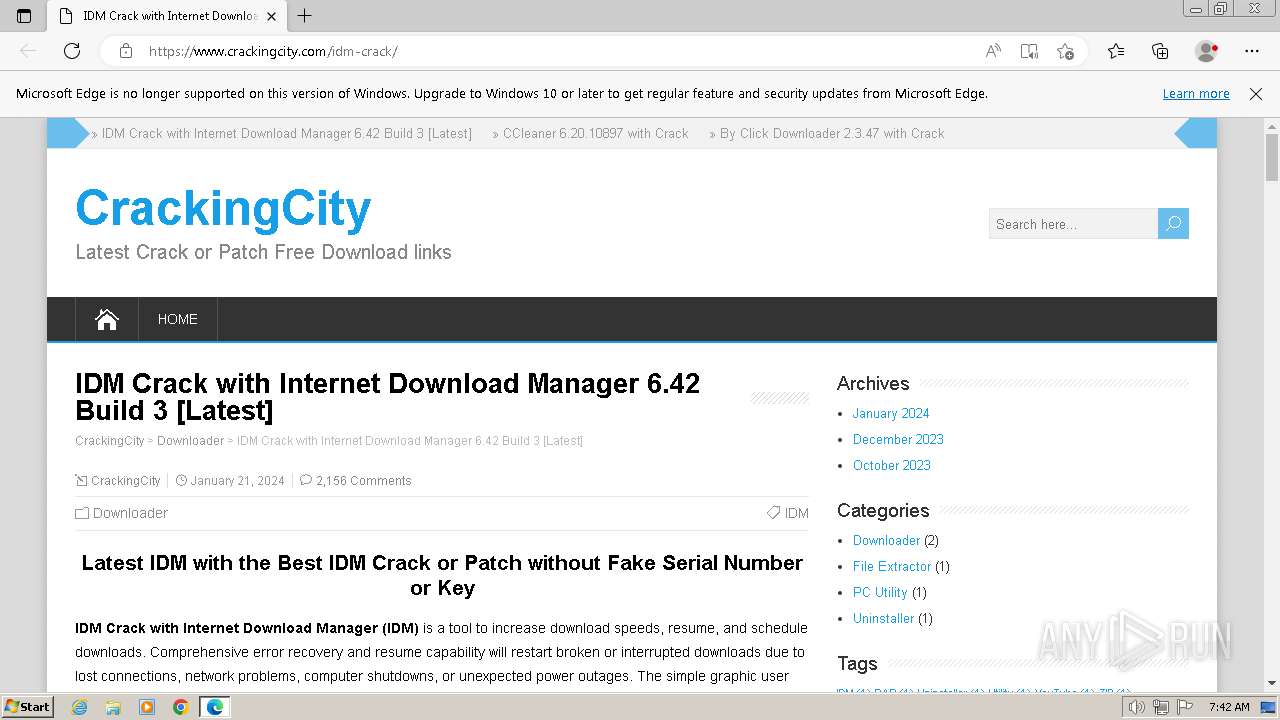Open the Uninstaller category
Screen dimensions: 1280x720
[883, 618]
